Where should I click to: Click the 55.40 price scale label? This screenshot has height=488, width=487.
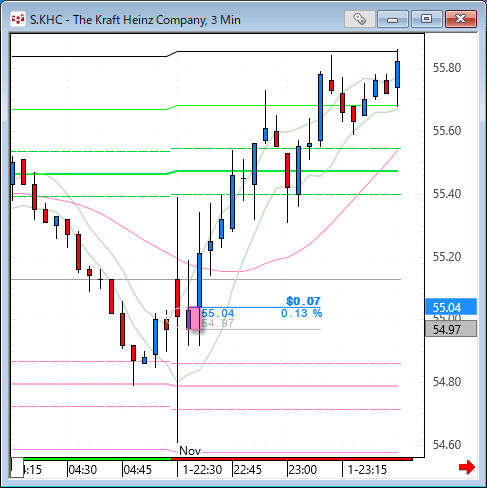tap(447, 194)
